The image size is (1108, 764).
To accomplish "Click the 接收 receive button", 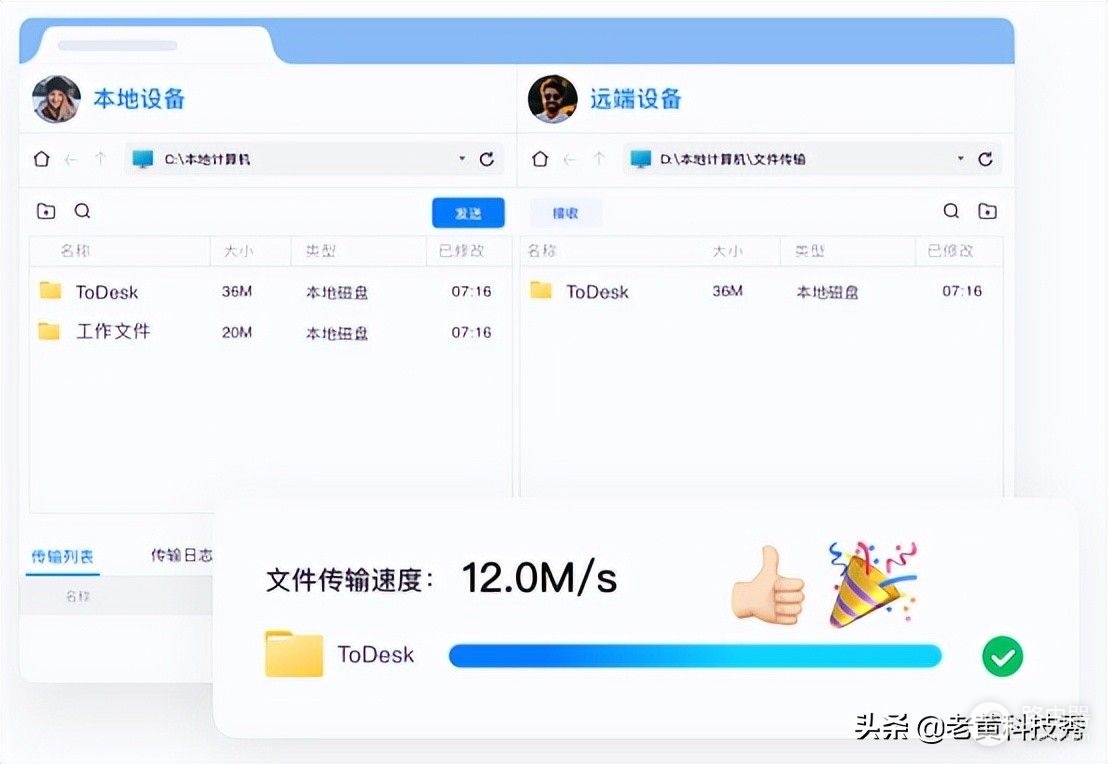I will [565, 213].
